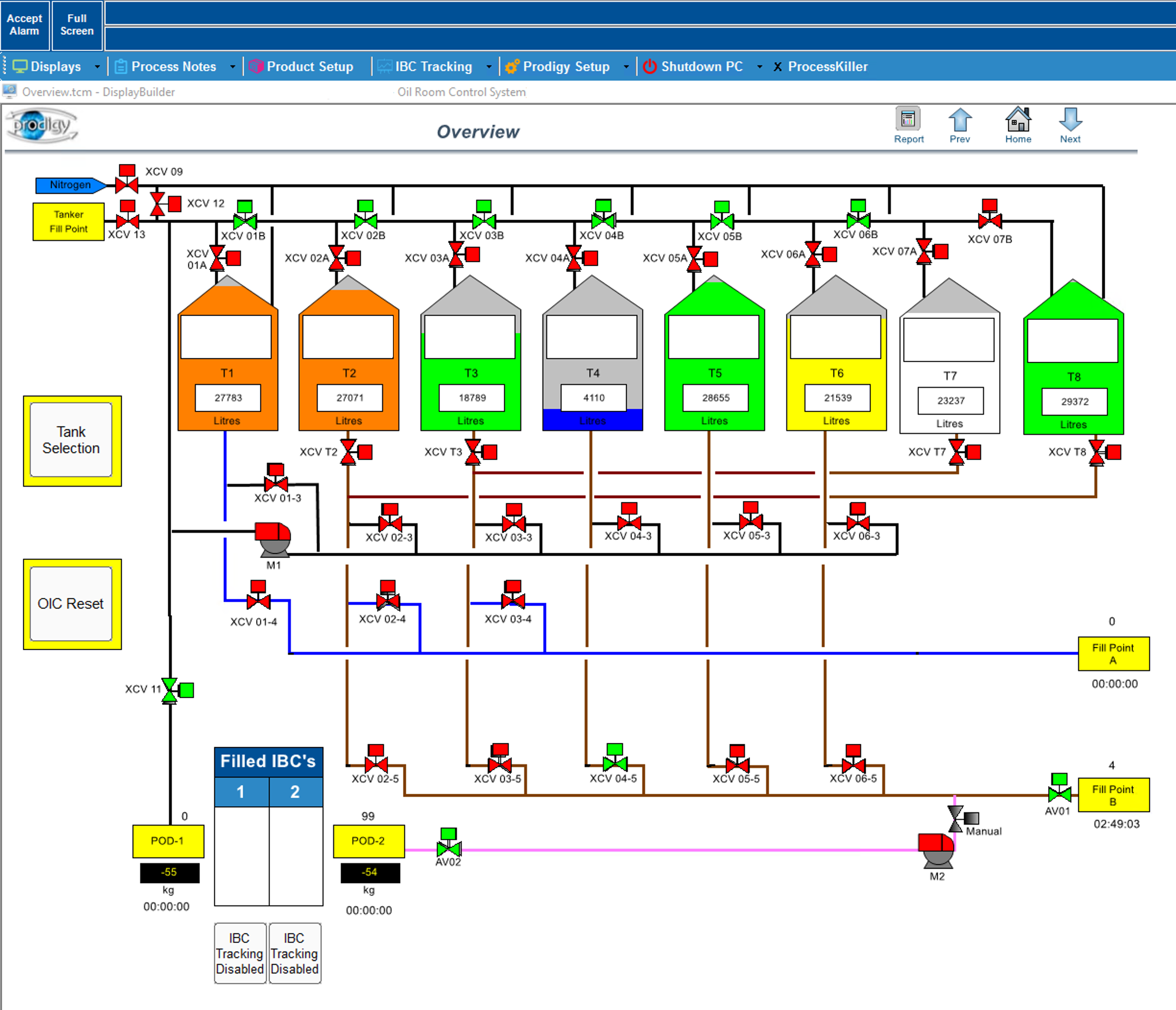
Task: Go to the Prev display arrow
Action: [x=960, y=125]
